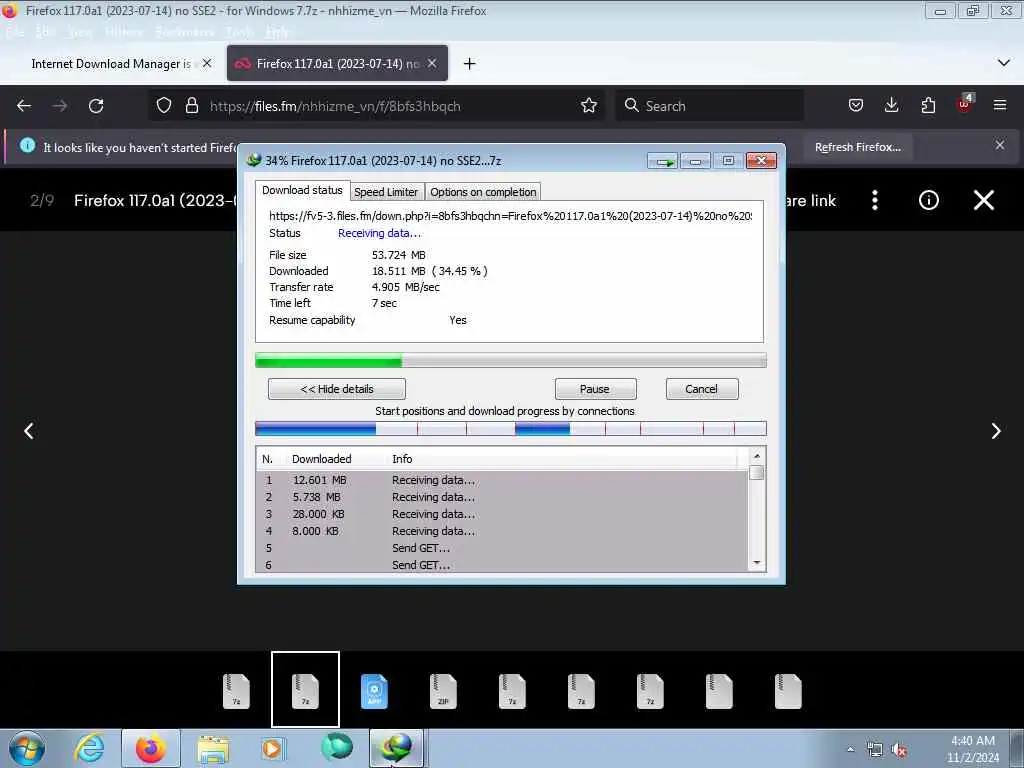The width and height of the screenshot is (1024, 768).
Task: Click the green round app icon in taskbar
Action: 337,747
